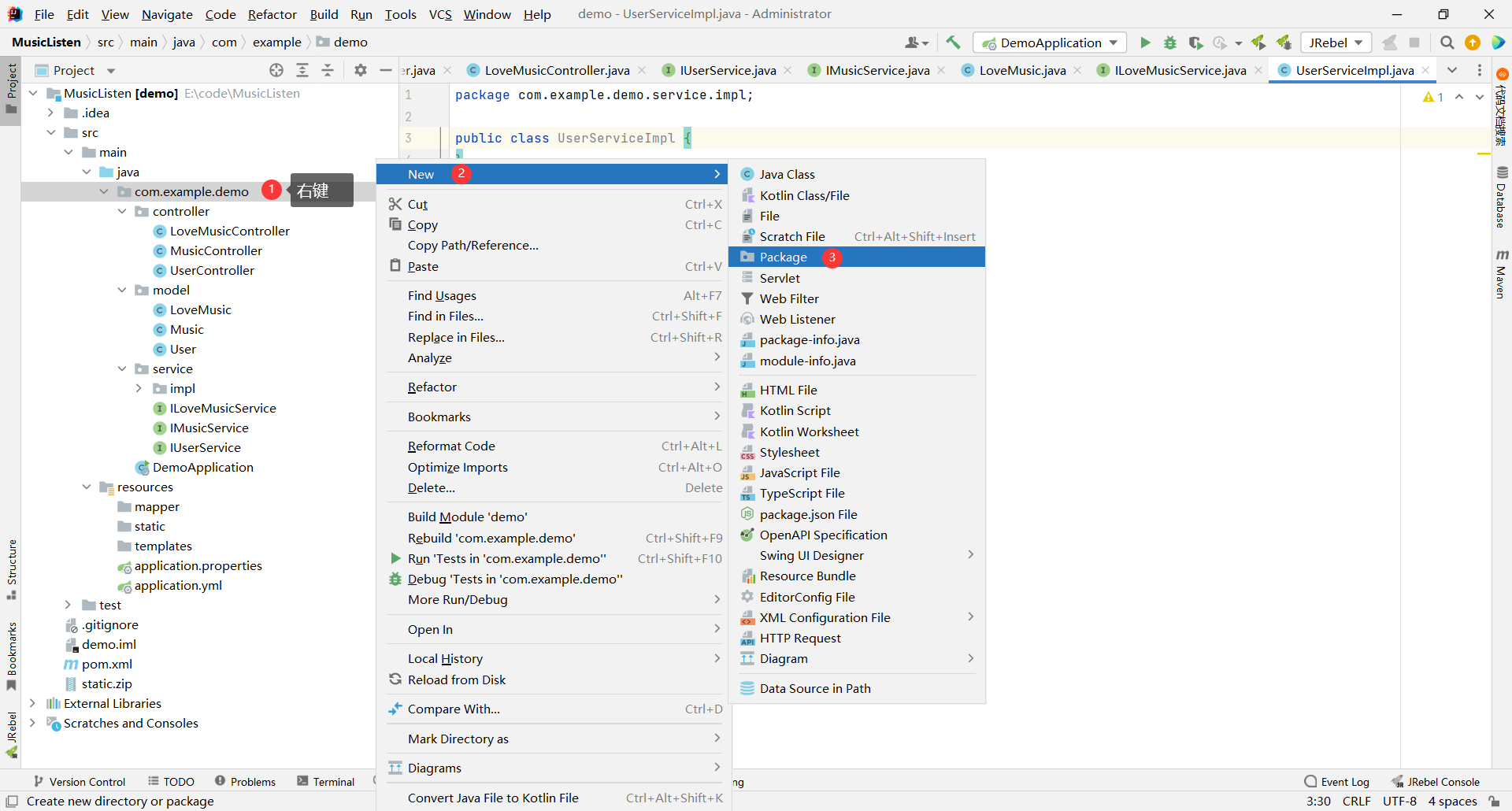The width and height of the screenshot is (1512, 811).
Task: Select pom.xml in the project tree
Action: (106, 664)
